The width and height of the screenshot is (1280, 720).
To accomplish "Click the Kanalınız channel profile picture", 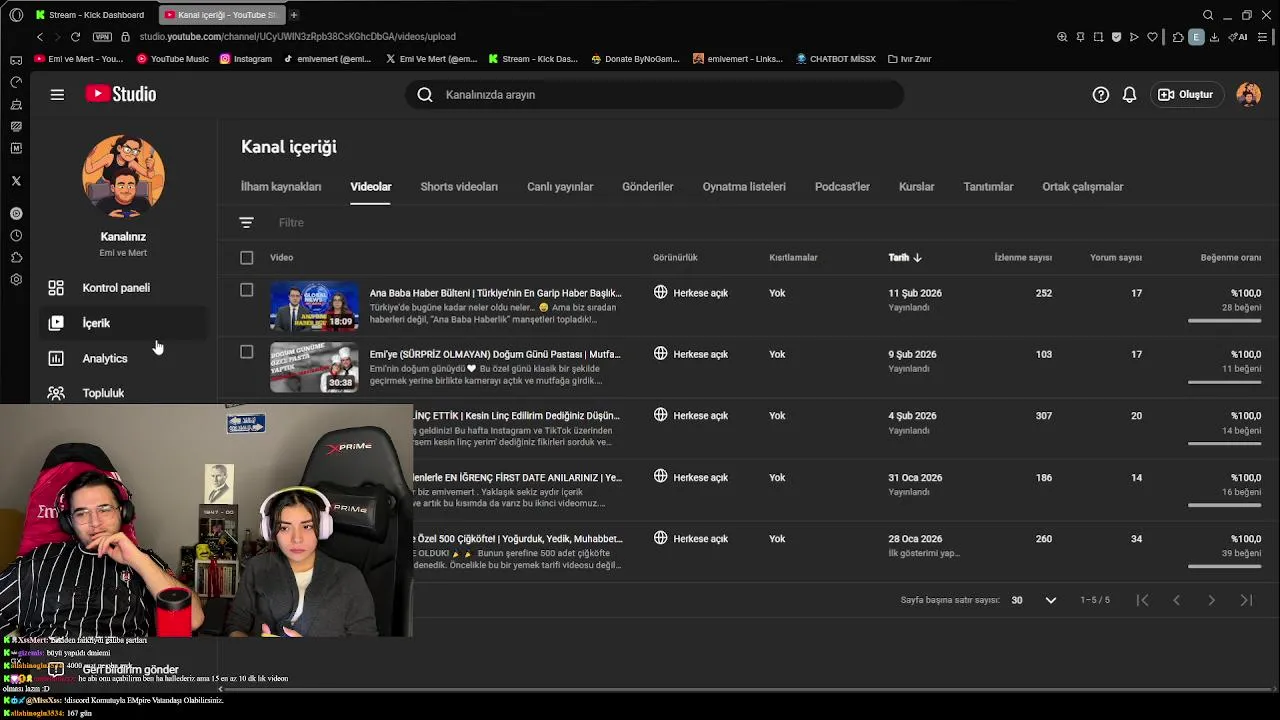I will (123, 177).
